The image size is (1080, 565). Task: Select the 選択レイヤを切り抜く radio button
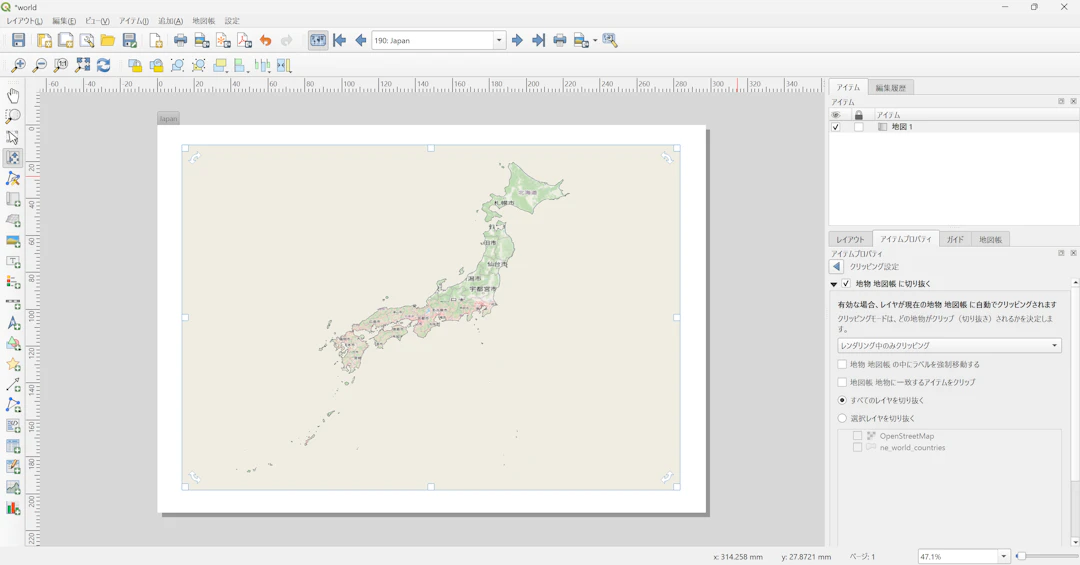pos(842,418)
